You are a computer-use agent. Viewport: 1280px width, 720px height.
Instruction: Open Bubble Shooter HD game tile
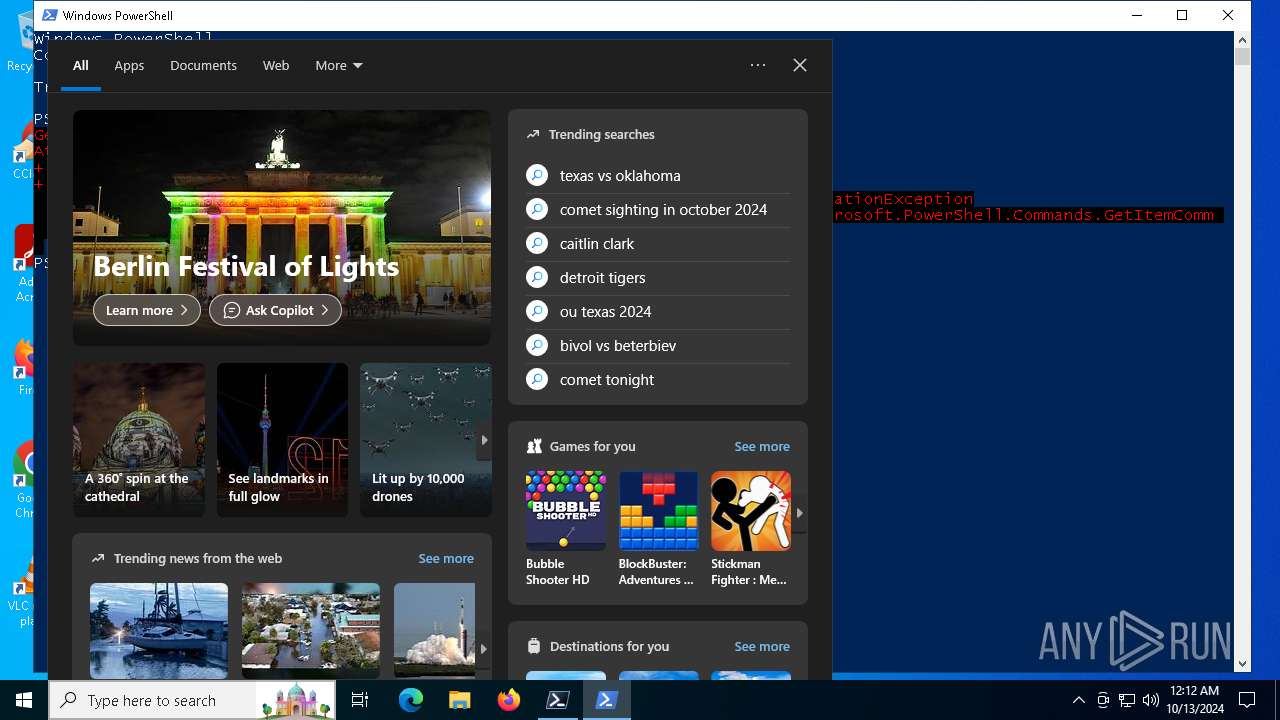point(565,529)
